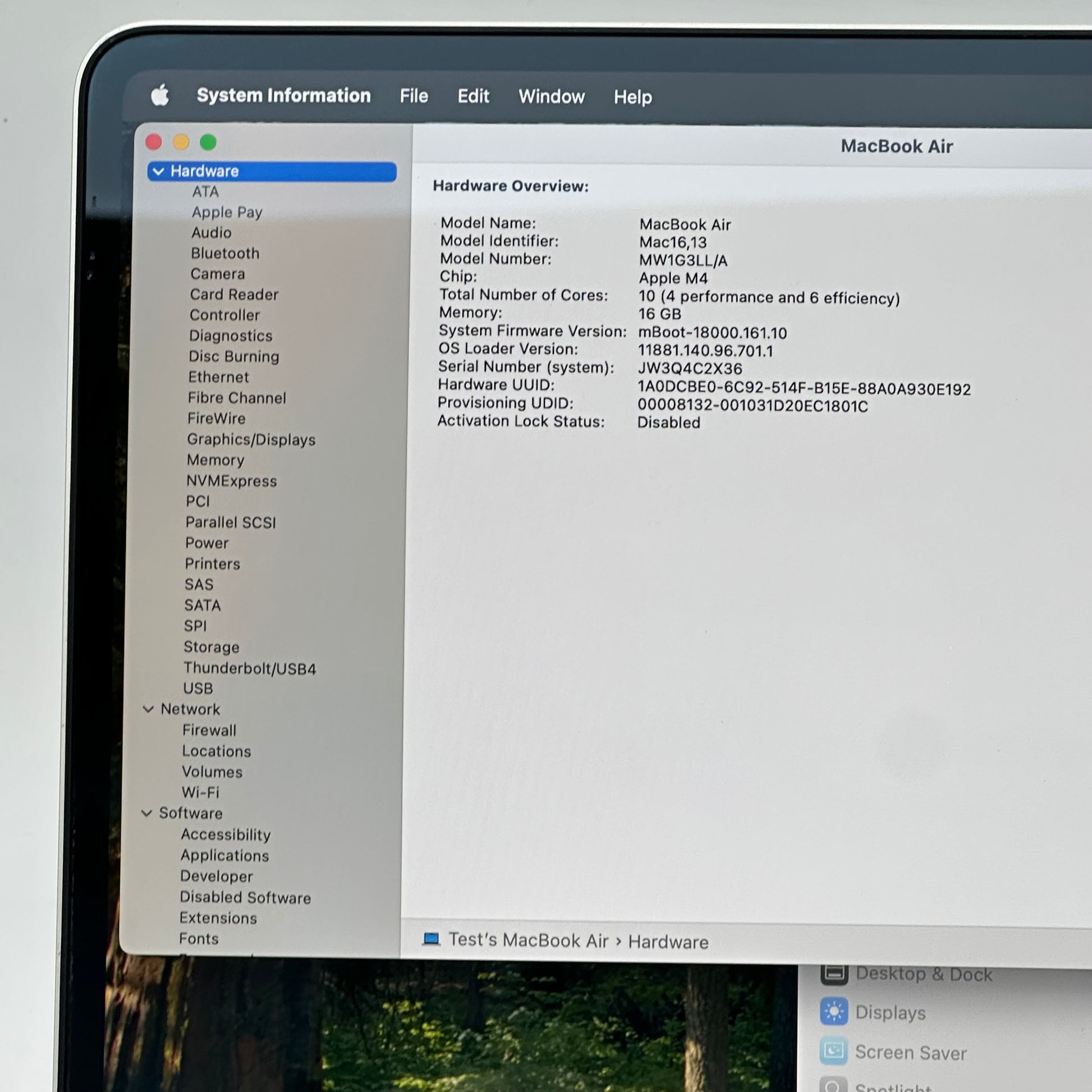Screen dimensions: 1092x1092
Task: Select Storage in the Hardware list
Action: [x=212, y=646]
